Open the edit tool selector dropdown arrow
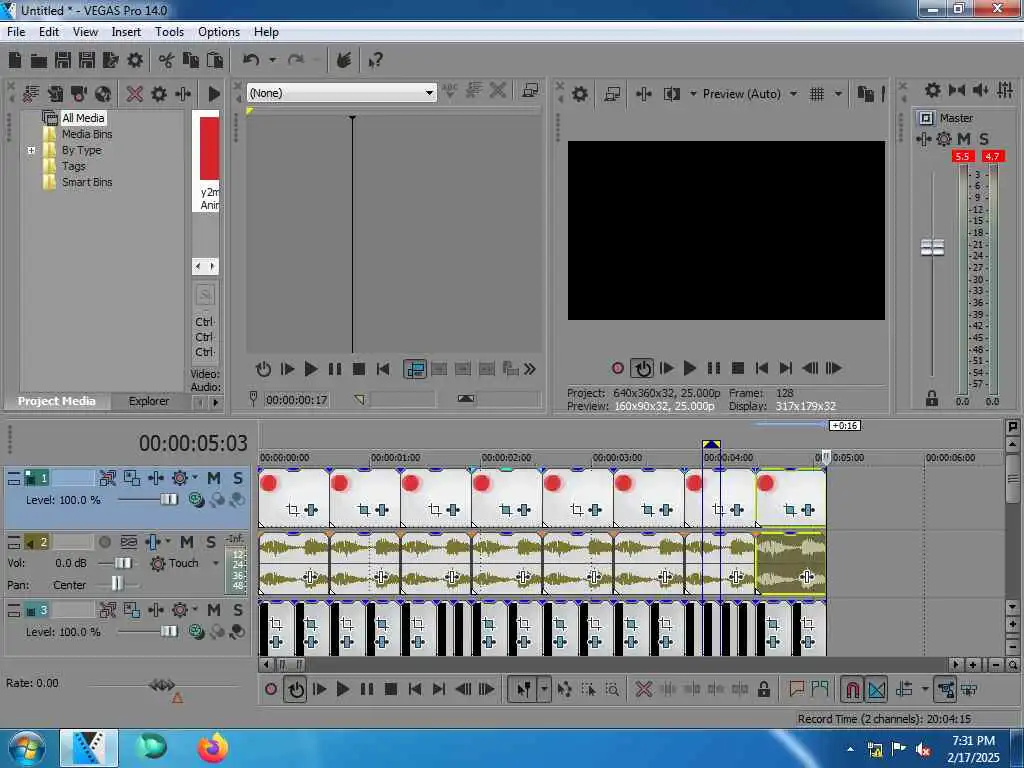Screen dimensions: 1024x768 (544, 689)
